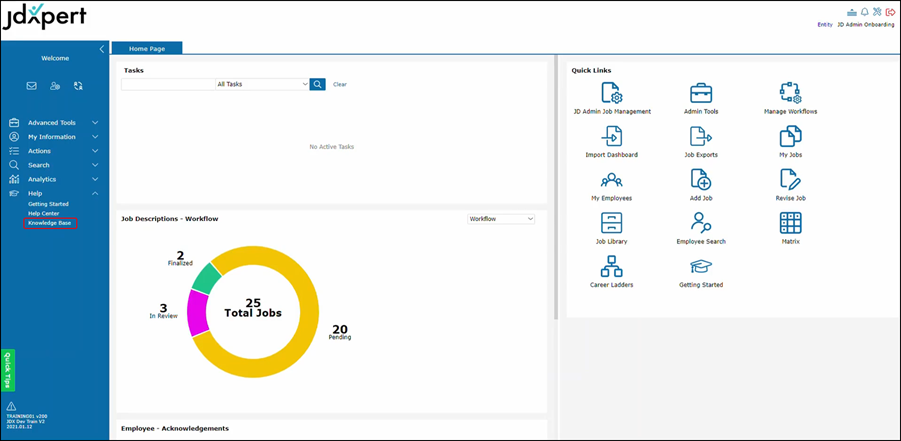Open the Matrix grid icon
The height and width of the screenshot is (441, 901).
click(790, 223)
